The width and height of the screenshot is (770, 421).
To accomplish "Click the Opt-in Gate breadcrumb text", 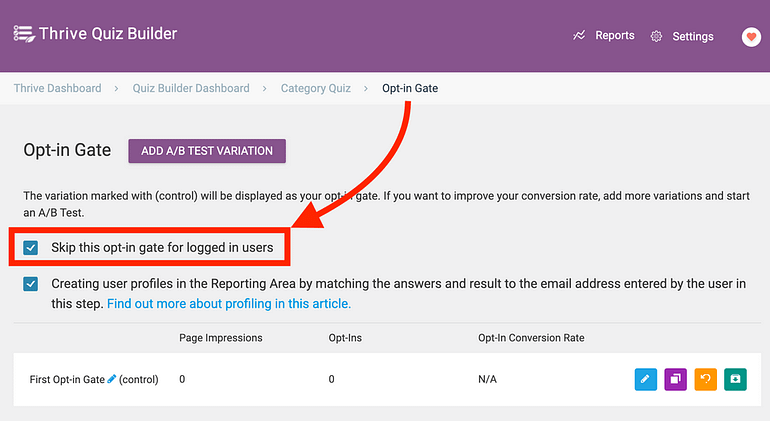I will [x=410, y=88].
